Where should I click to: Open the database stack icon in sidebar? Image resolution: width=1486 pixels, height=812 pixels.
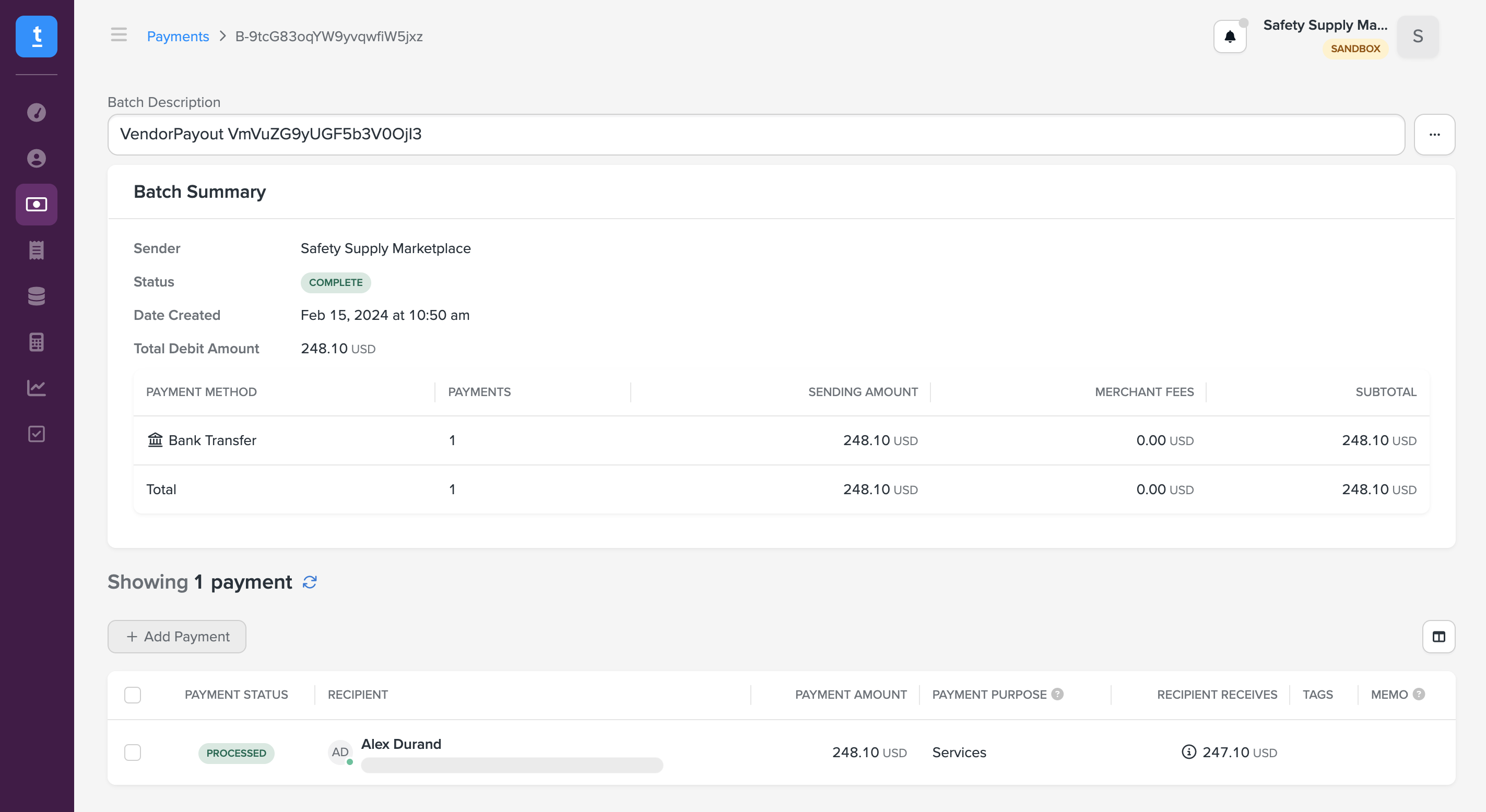[37, 296]
